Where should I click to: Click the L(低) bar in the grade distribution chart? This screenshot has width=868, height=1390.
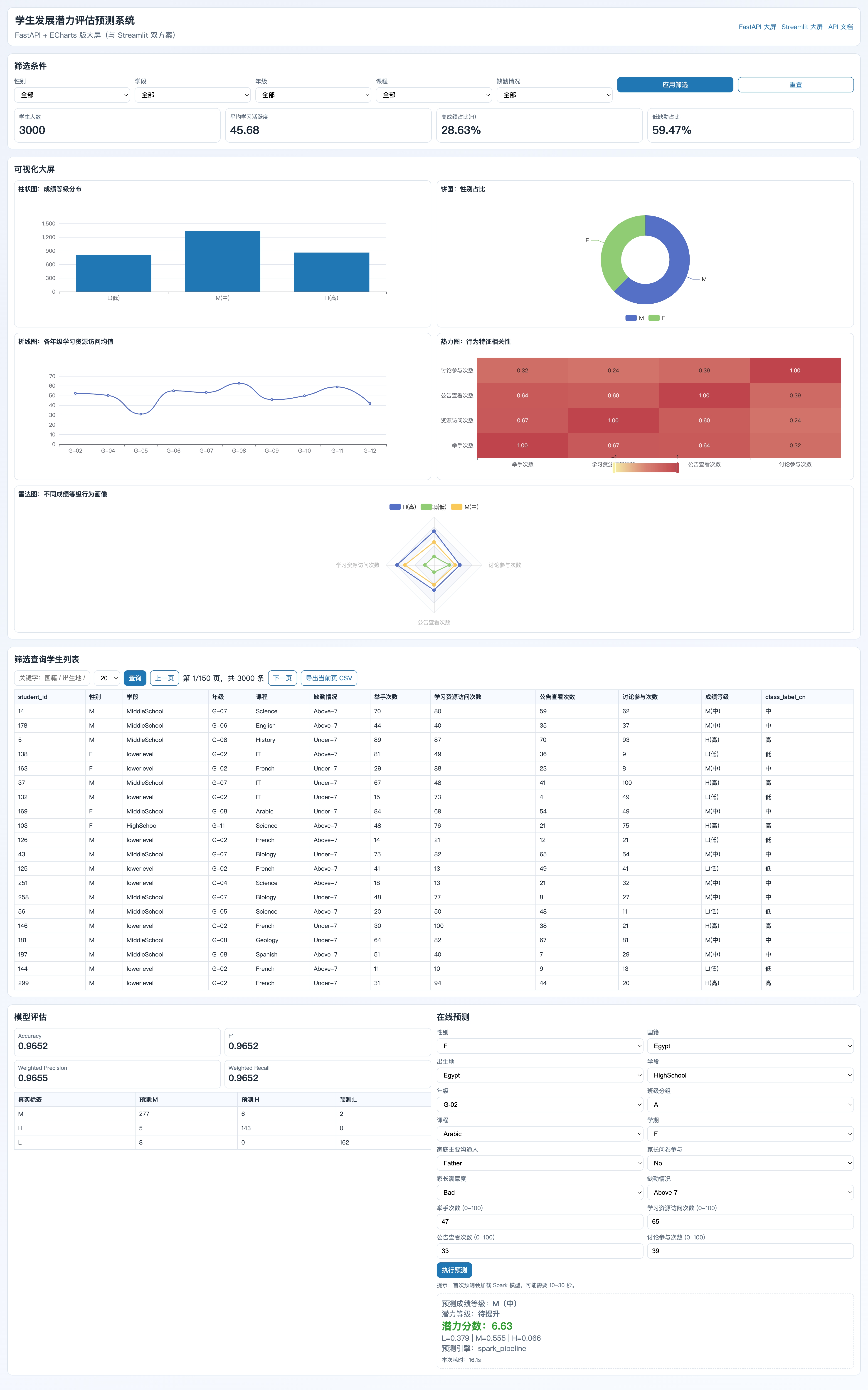point(114,273)
